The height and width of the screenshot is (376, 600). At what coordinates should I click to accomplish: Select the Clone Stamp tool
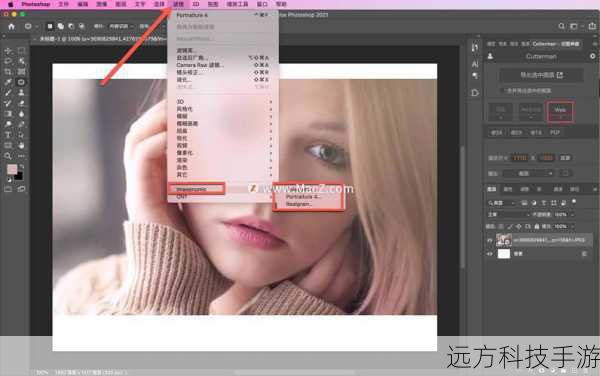click(x=21, y=93)
